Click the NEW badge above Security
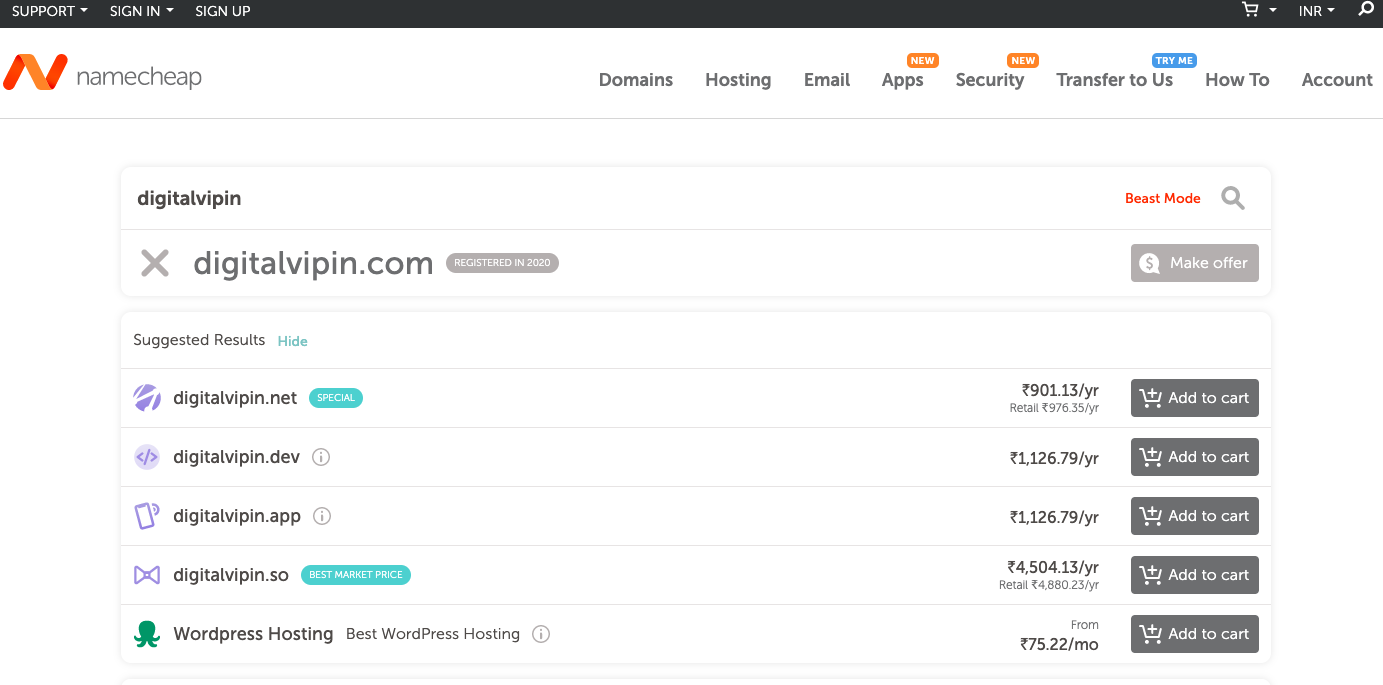The width and height of the screenshot is (1383, 685). (x=1023, y=60)
